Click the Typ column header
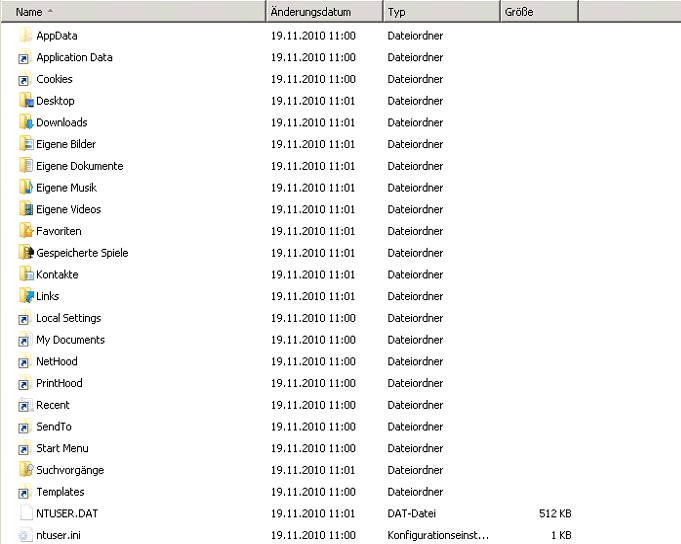This screenshot has width=681, height=544. [x=397, y=12]
